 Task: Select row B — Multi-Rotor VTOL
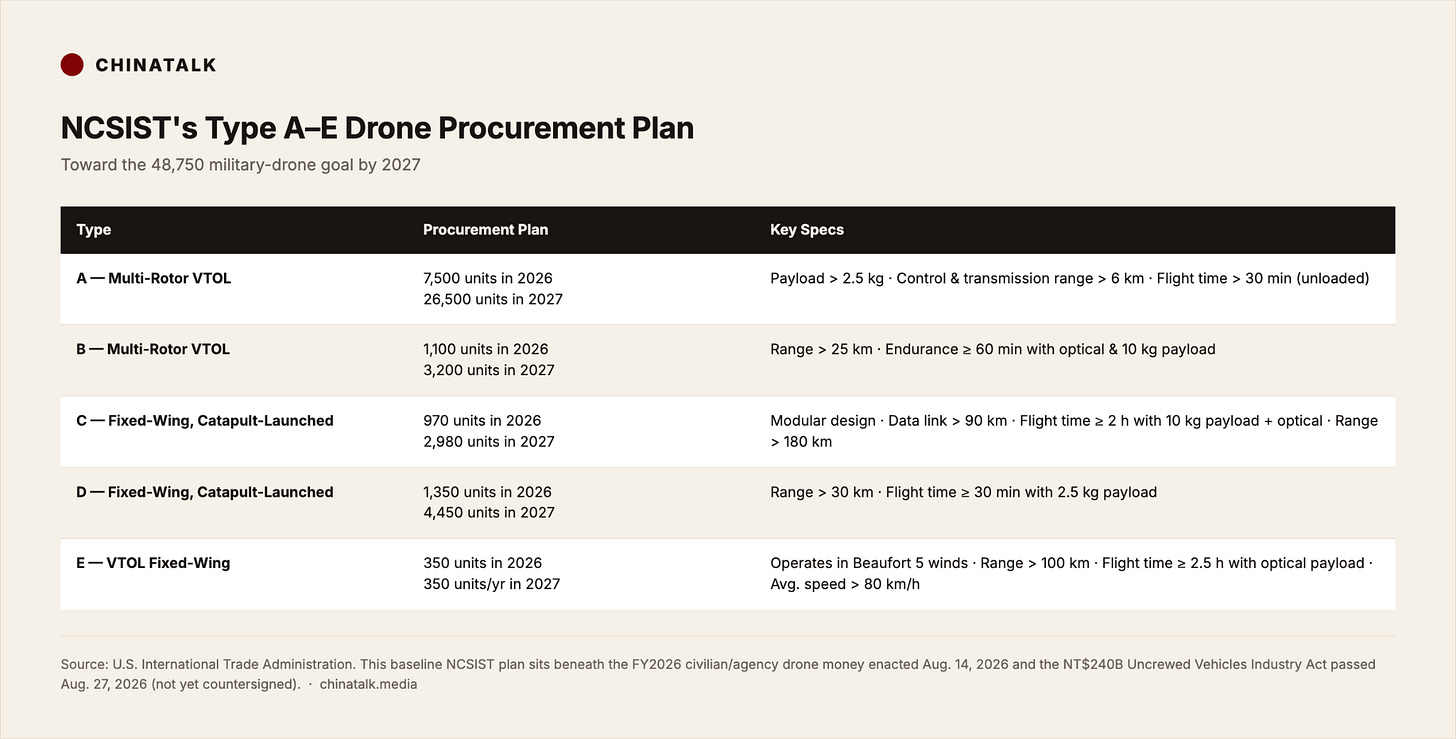coord(727,360)
